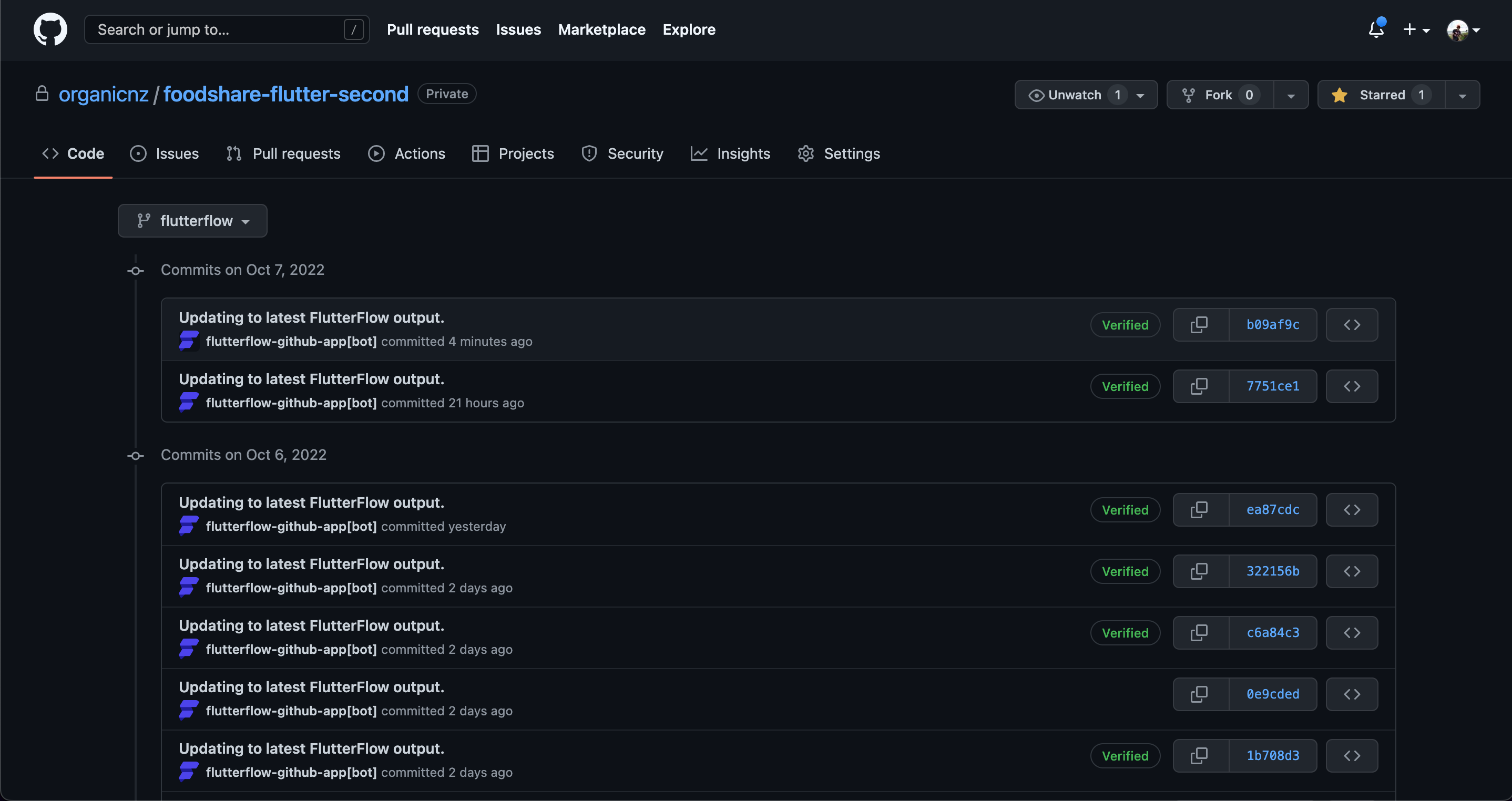
Task: Open the Security tab shield icon
Action: (x=589, y=153)
